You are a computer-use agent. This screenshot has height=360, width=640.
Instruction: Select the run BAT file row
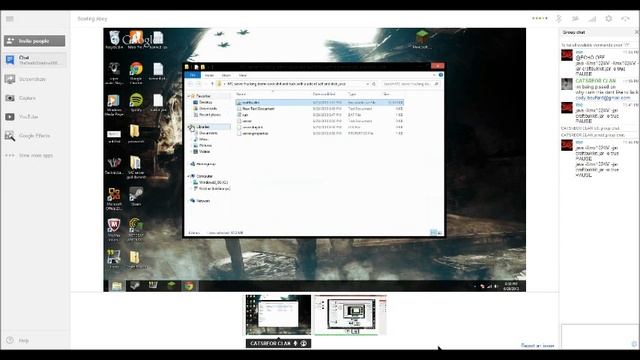(x=320, y=115)
